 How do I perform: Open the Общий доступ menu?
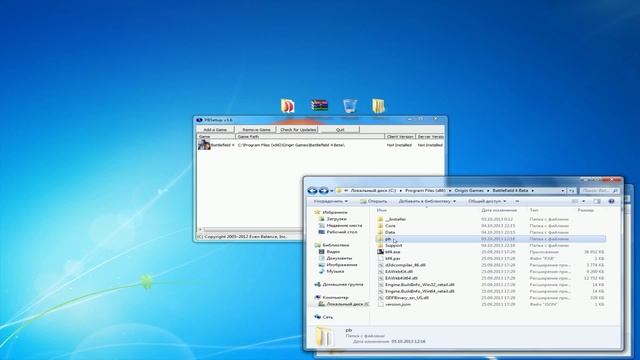tap(487, 201)
